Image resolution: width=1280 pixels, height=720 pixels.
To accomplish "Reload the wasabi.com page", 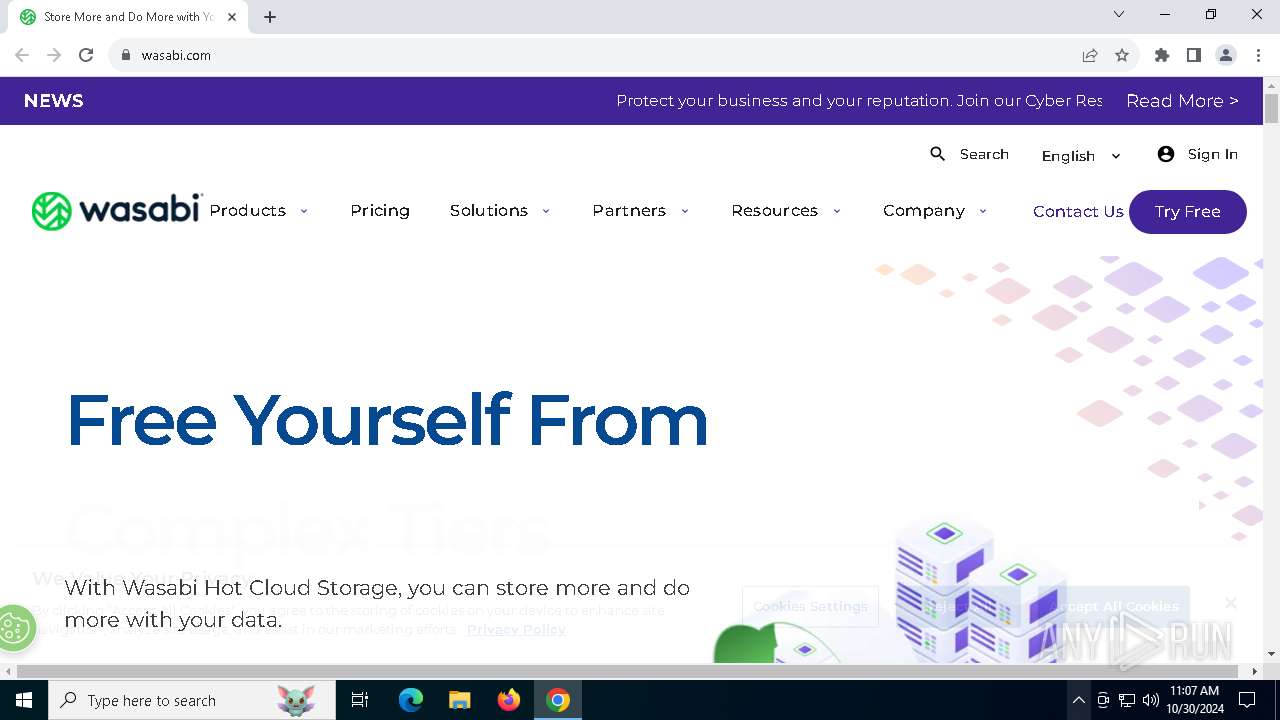I will [x=86, y=55].
